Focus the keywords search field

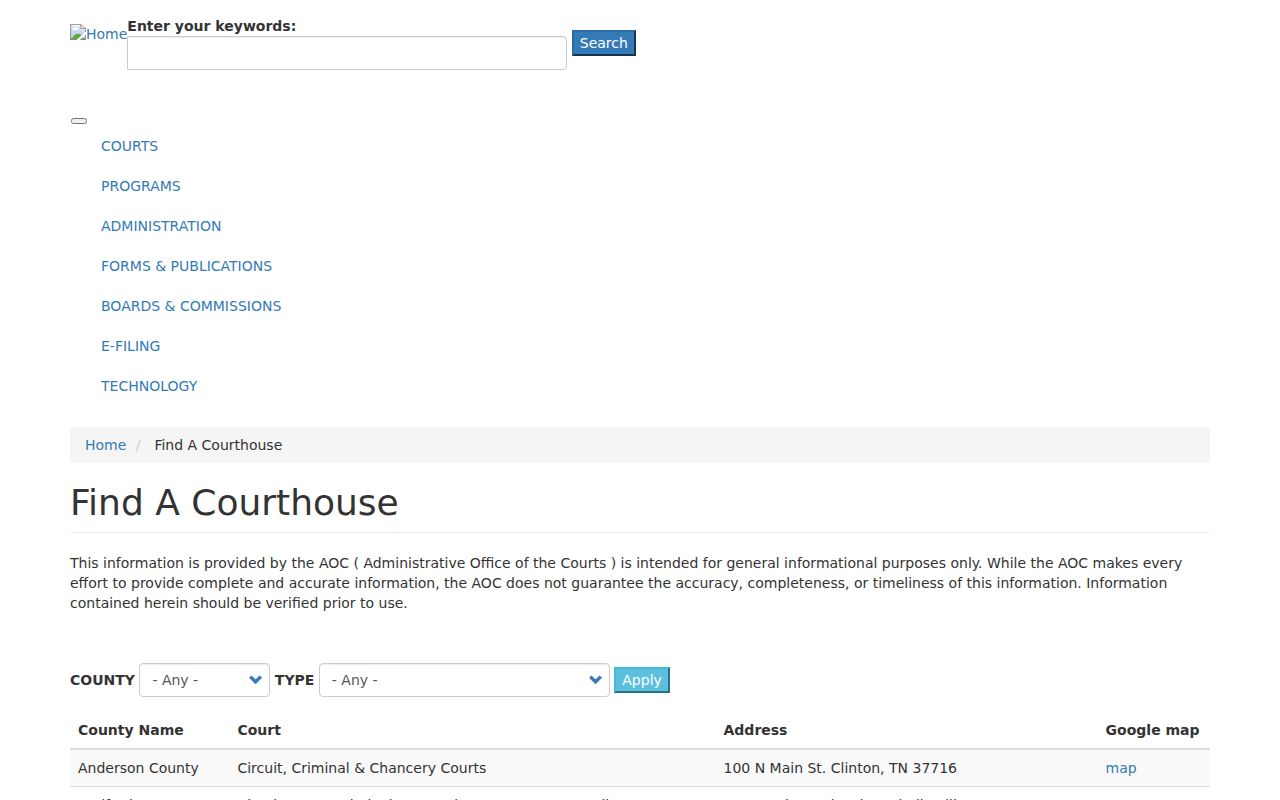point(347,53)
